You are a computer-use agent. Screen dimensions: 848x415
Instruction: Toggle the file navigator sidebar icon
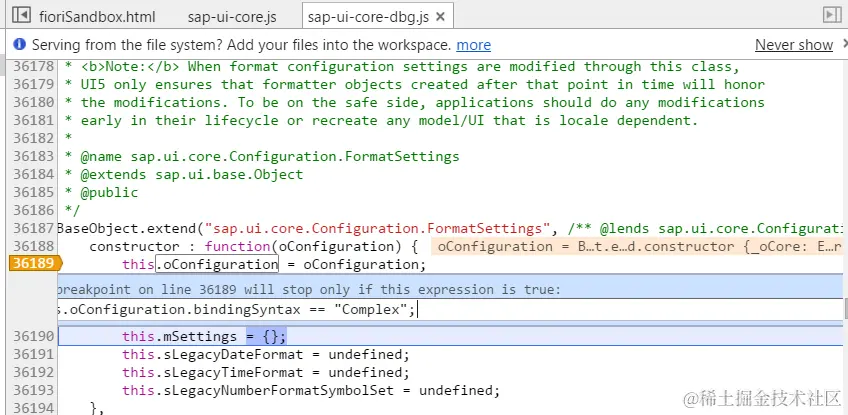pyautogui.click(x=21, y=15)
